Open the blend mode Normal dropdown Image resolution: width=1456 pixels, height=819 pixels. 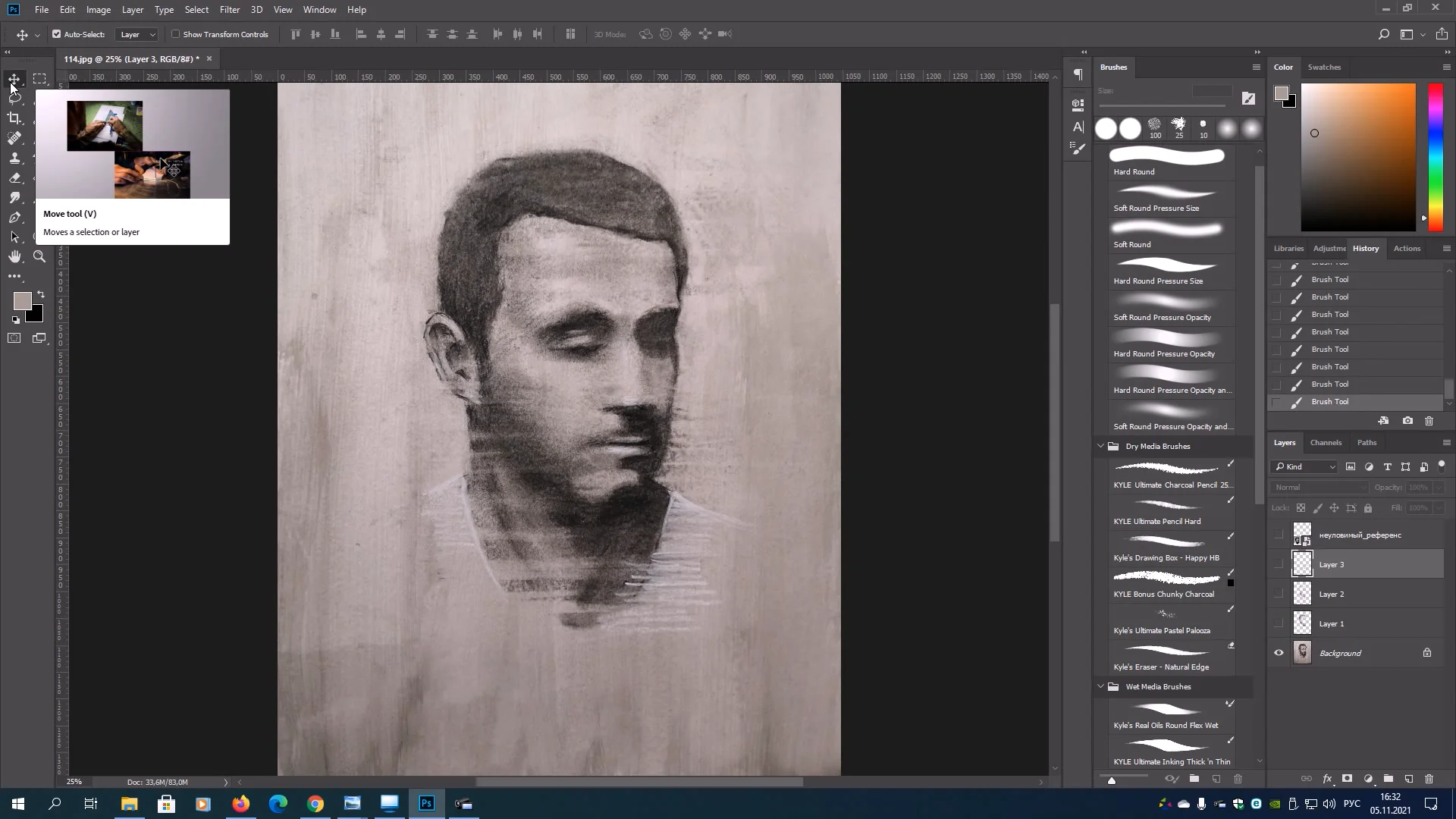pos(1319,488)
